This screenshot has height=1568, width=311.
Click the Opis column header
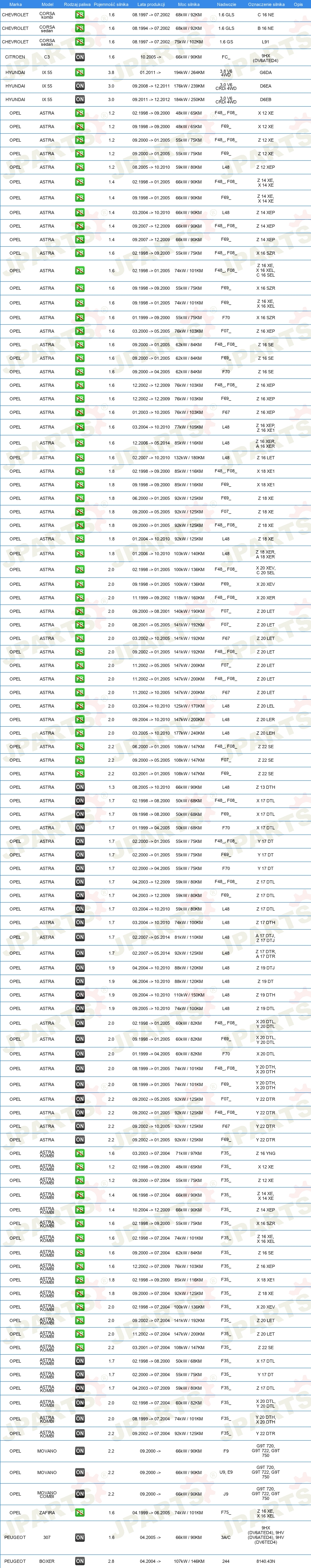click(298, 4)
